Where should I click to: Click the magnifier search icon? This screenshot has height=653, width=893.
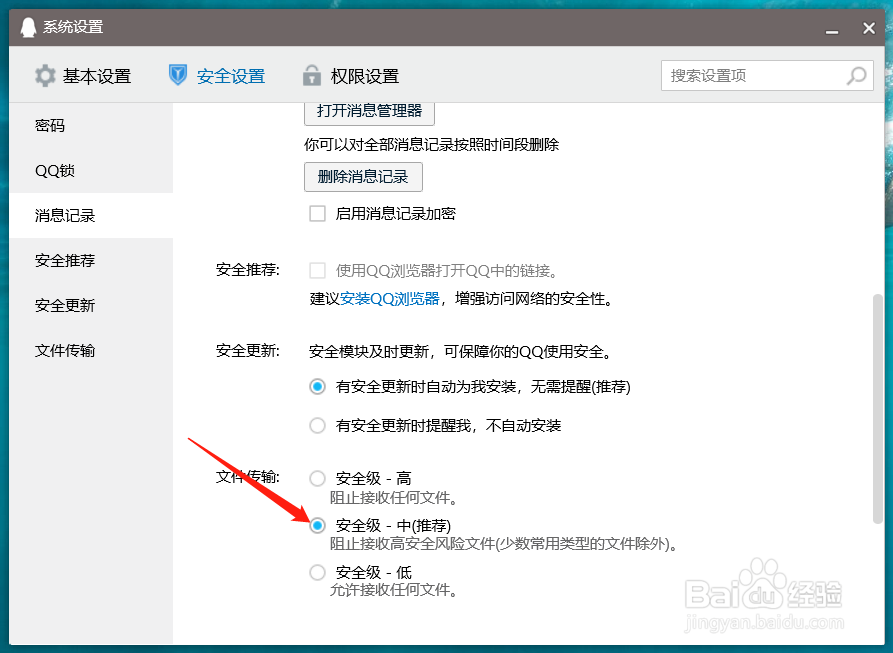coord(857,75)
